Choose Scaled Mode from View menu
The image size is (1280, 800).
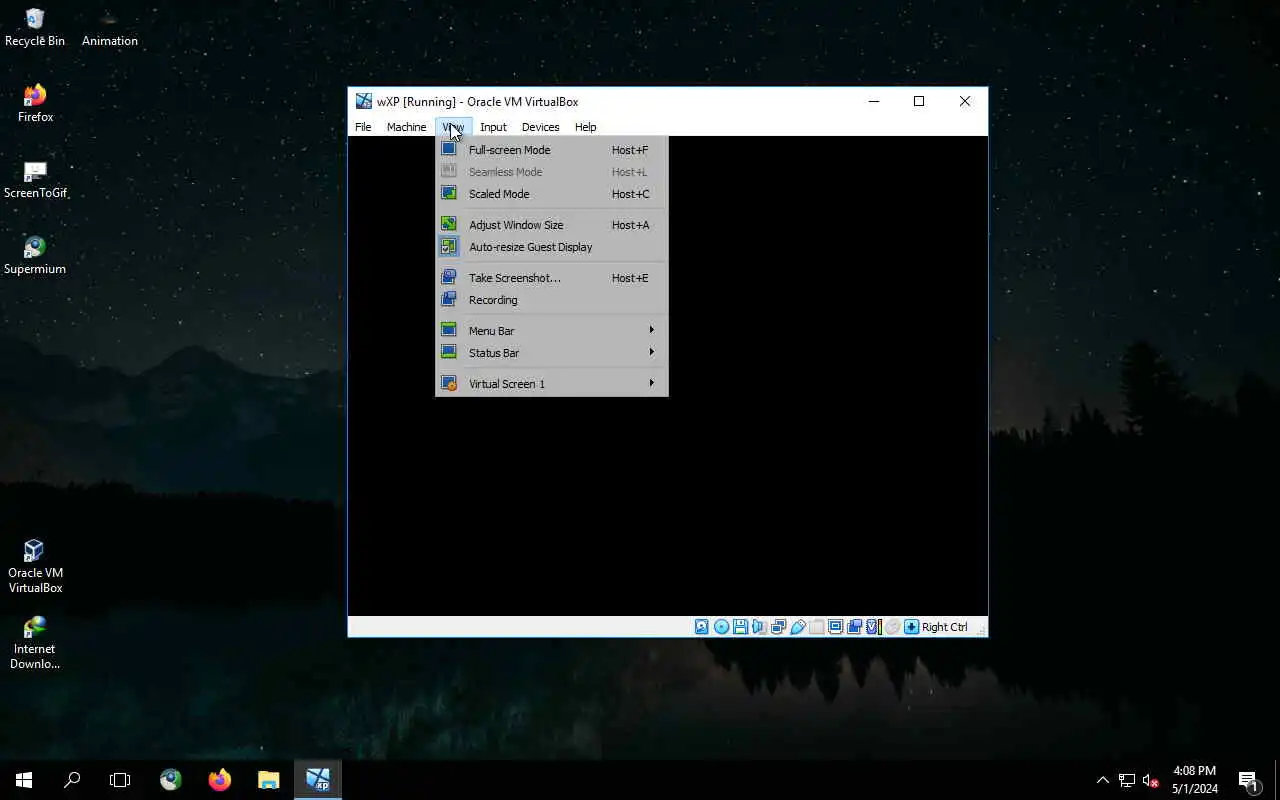551,194
